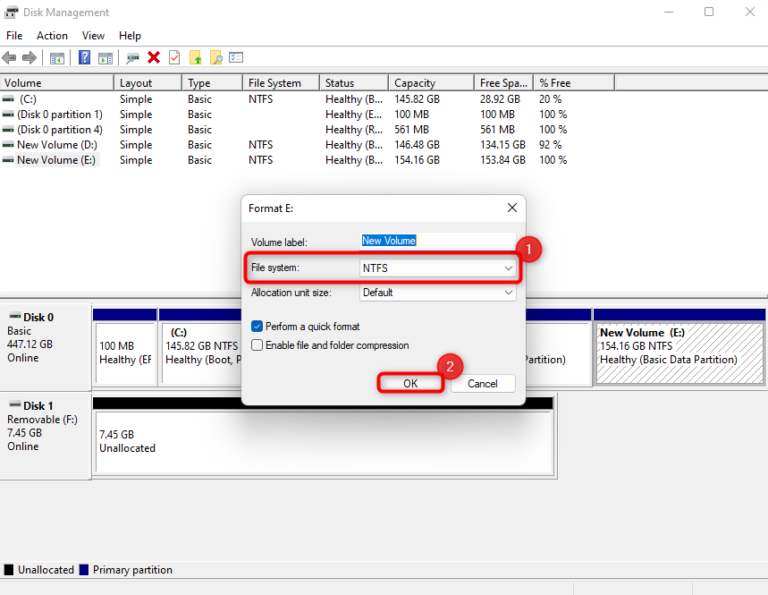Close the Format E: dialog
Screen dimensions: 768x595
click(x=512, y=208)
